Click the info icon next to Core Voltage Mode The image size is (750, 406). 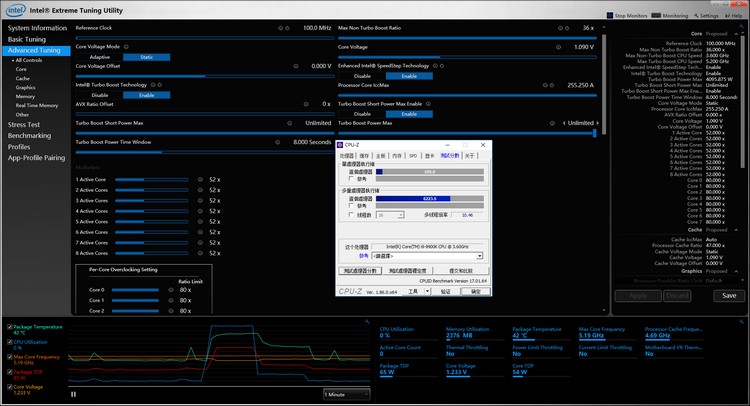(x=126, y=47)
